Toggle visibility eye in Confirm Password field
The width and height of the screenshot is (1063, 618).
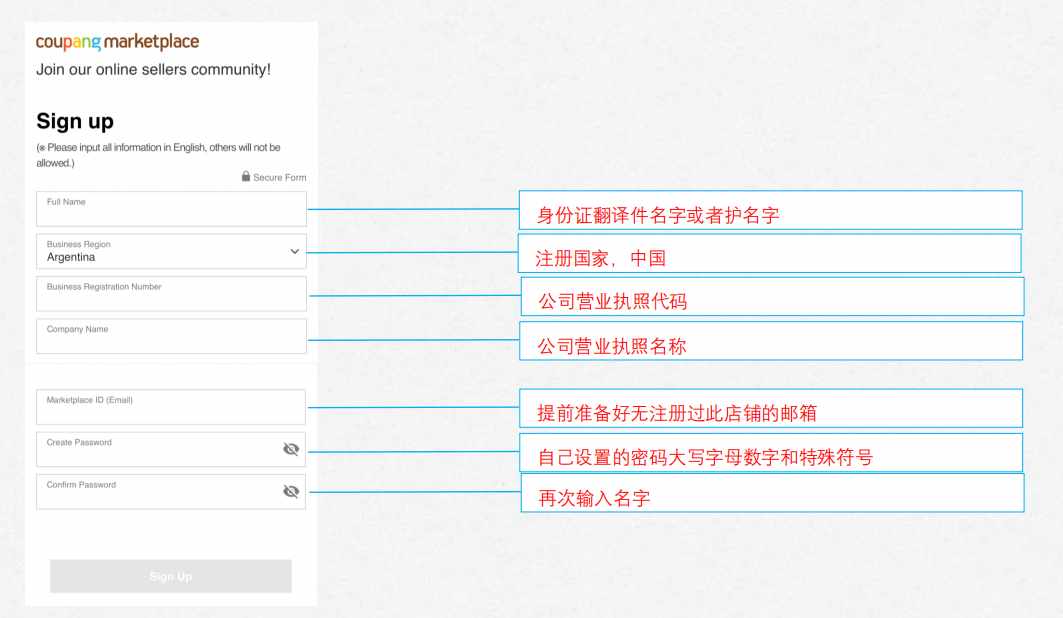291,491
